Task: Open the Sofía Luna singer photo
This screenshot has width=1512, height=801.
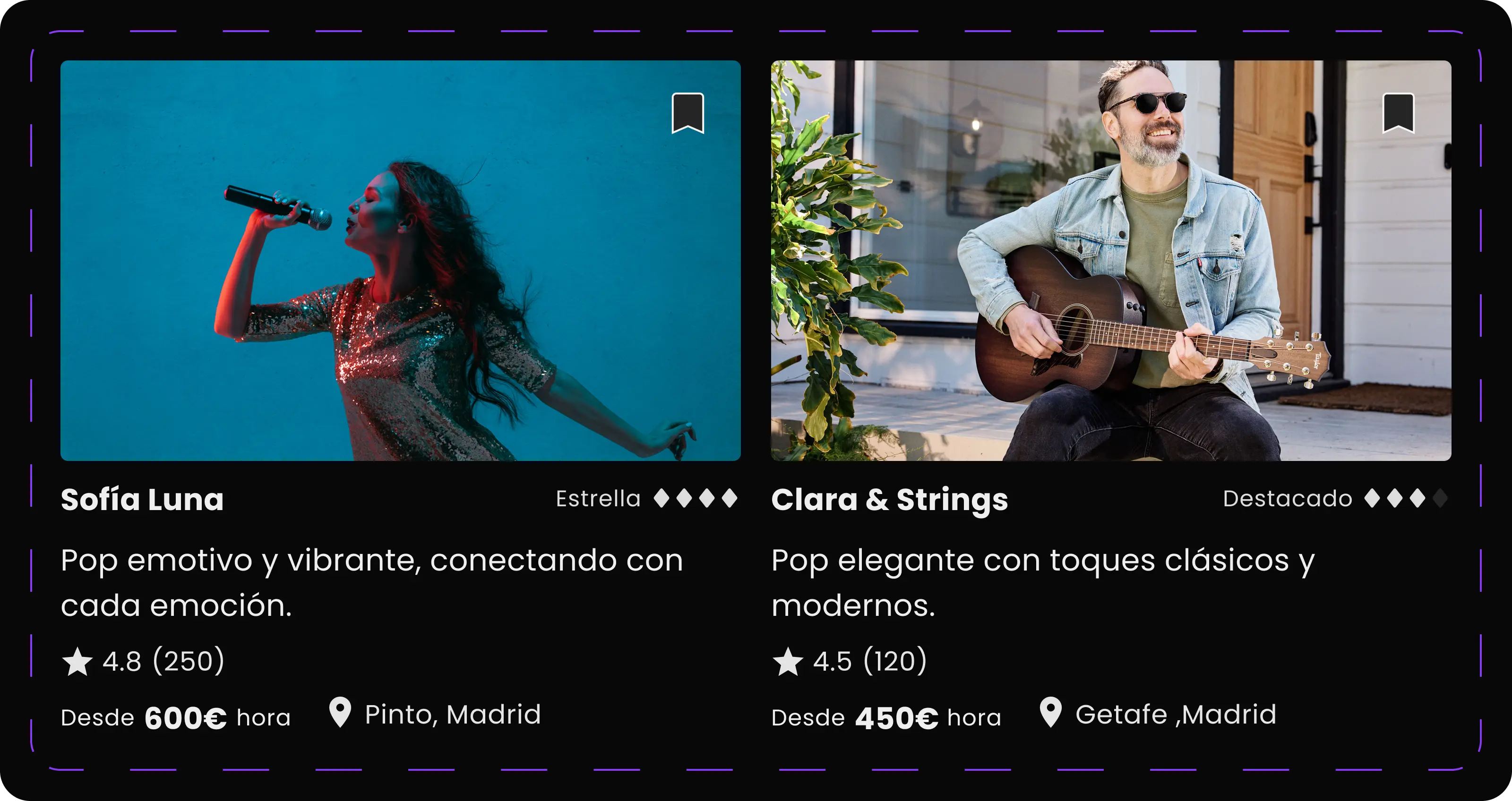Action: point(400,261)
